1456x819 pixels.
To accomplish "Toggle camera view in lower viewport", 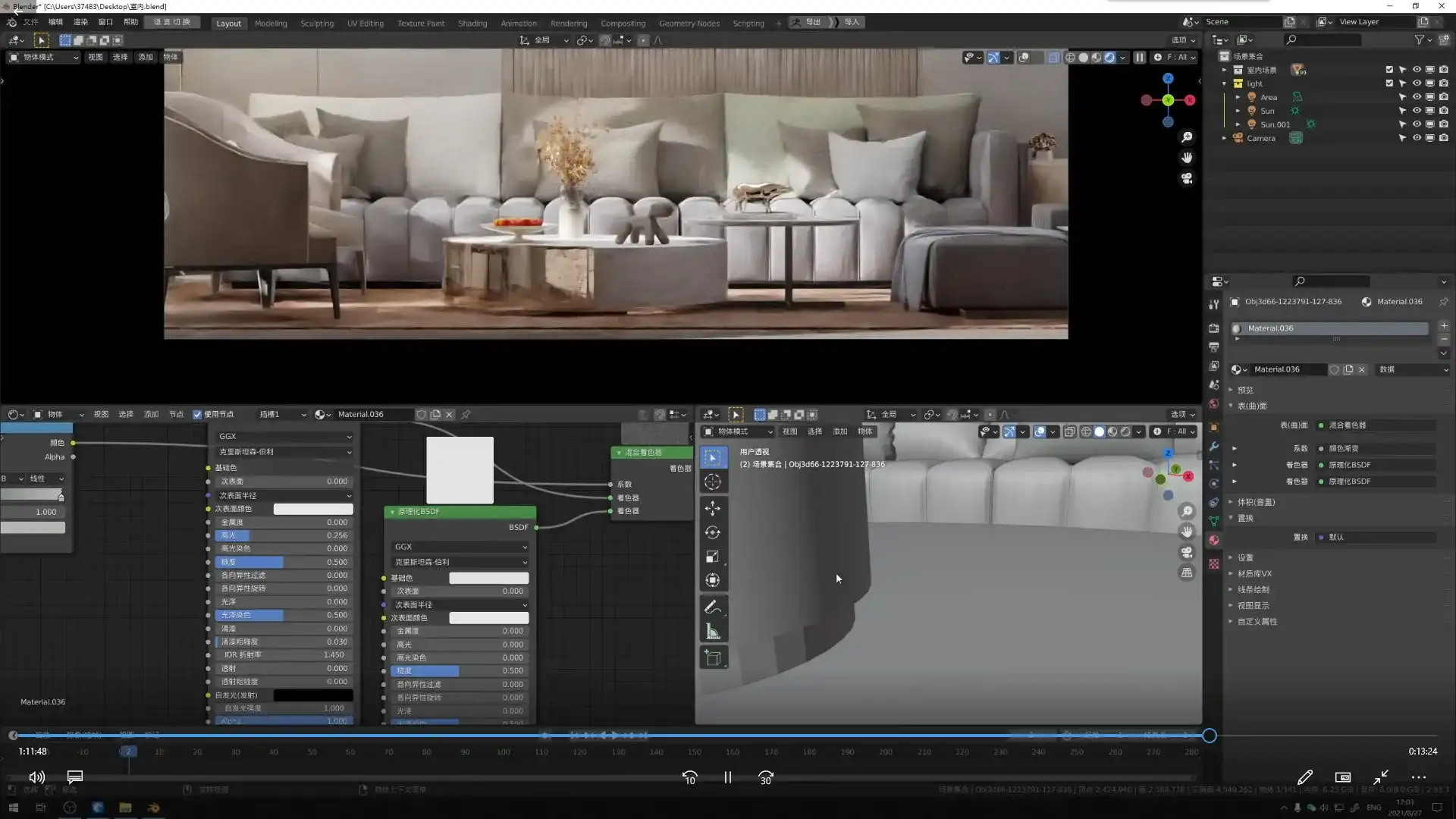I will click(x=1187, y=552).
